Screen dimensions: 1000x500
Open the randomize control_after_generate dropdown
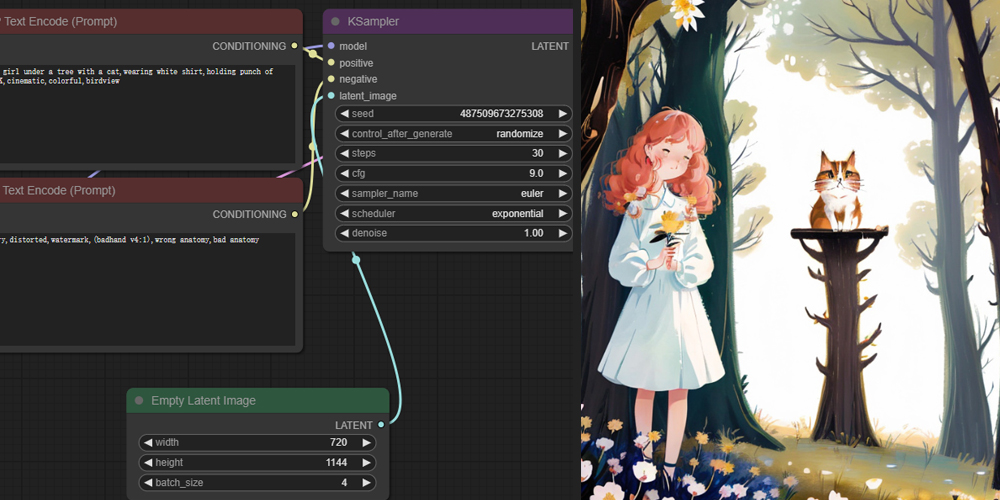(520, 134)
